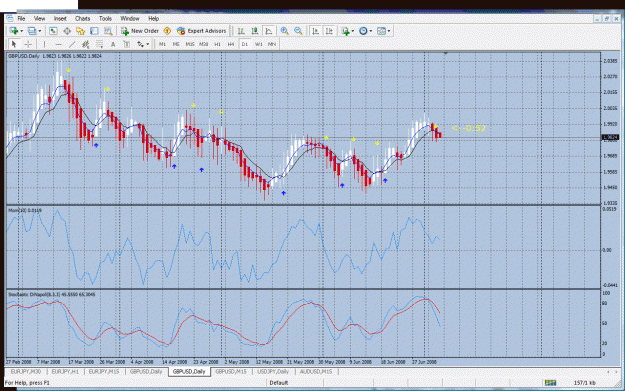Click the New Order button

point(140,31)
